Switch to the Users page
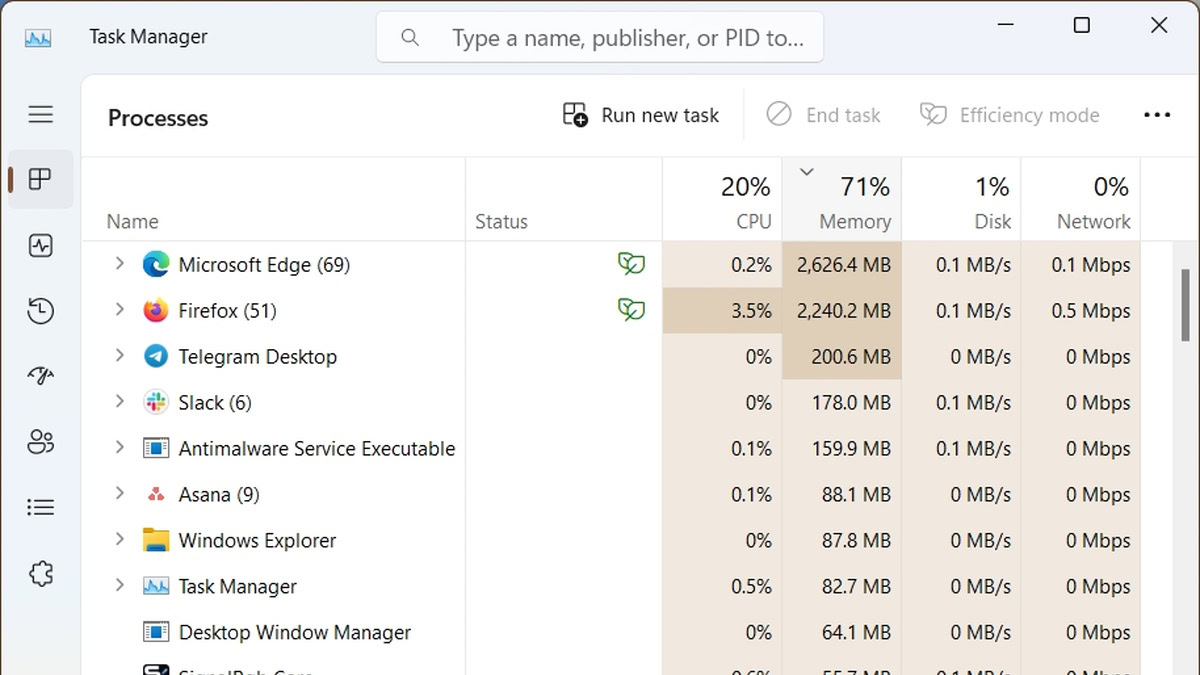The image size is (1200, 675). point(40,442)
